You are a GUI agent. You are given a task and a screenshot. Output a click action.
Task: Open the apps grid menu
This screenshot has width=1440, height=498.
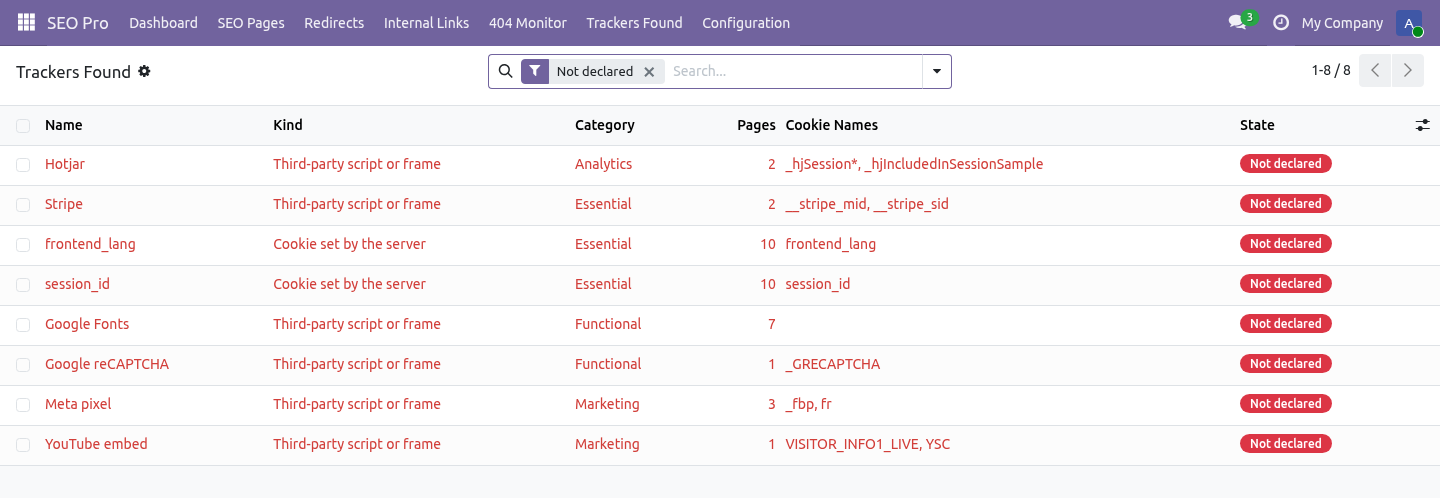(26, 22)
